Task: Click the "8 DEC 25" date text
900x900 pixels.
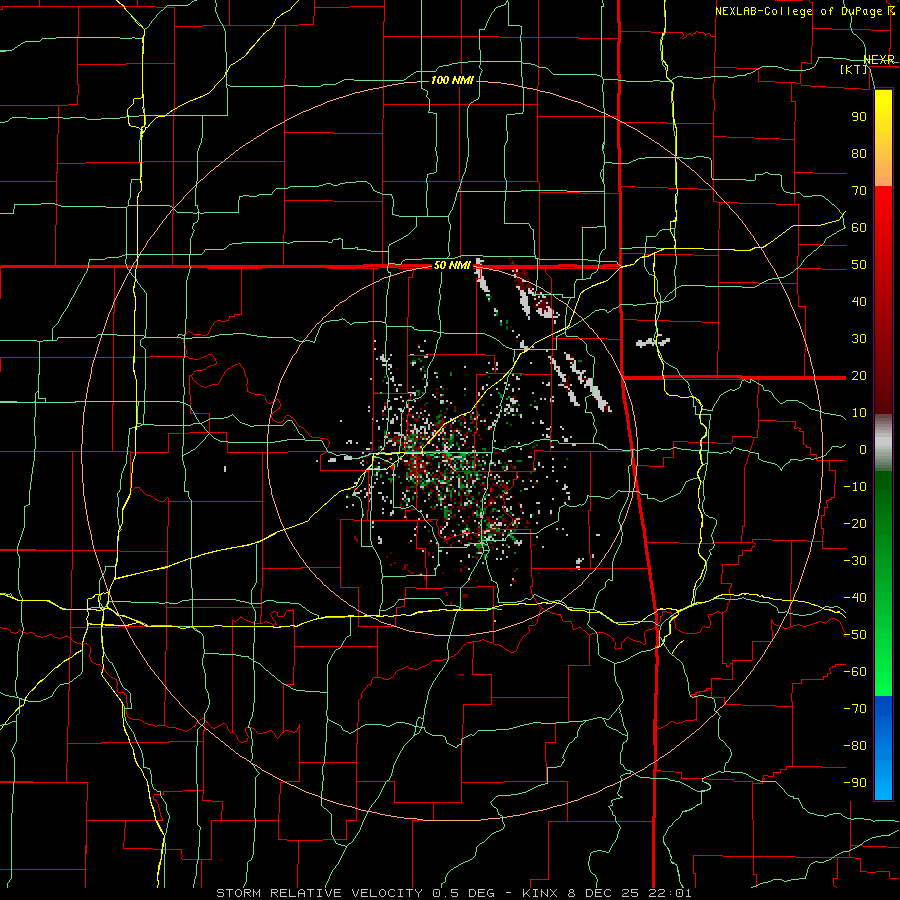Action: (x=606, y=893)
